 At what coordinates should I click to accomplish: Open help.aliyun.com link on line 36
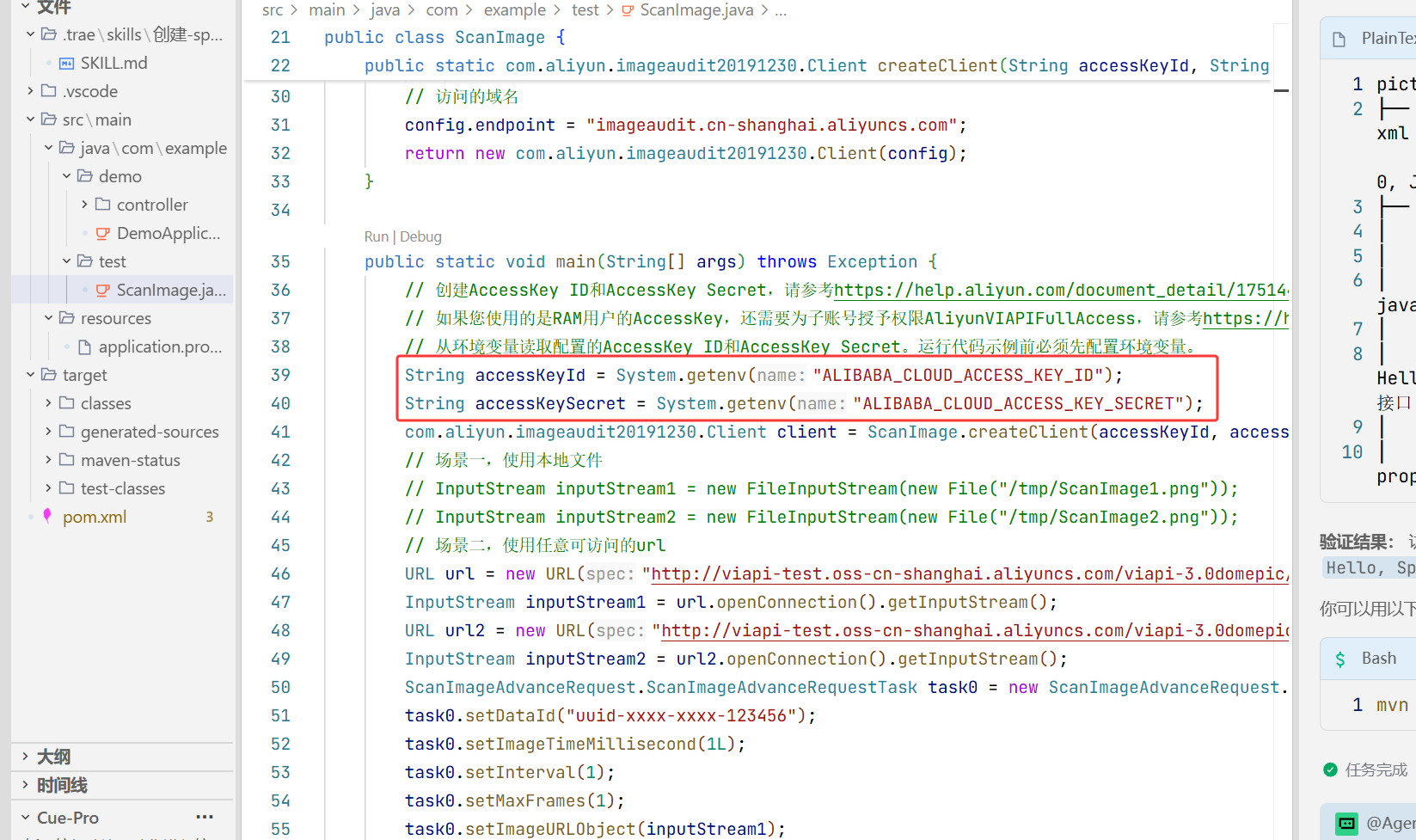pyautogui.click(x=1061, y=291)
